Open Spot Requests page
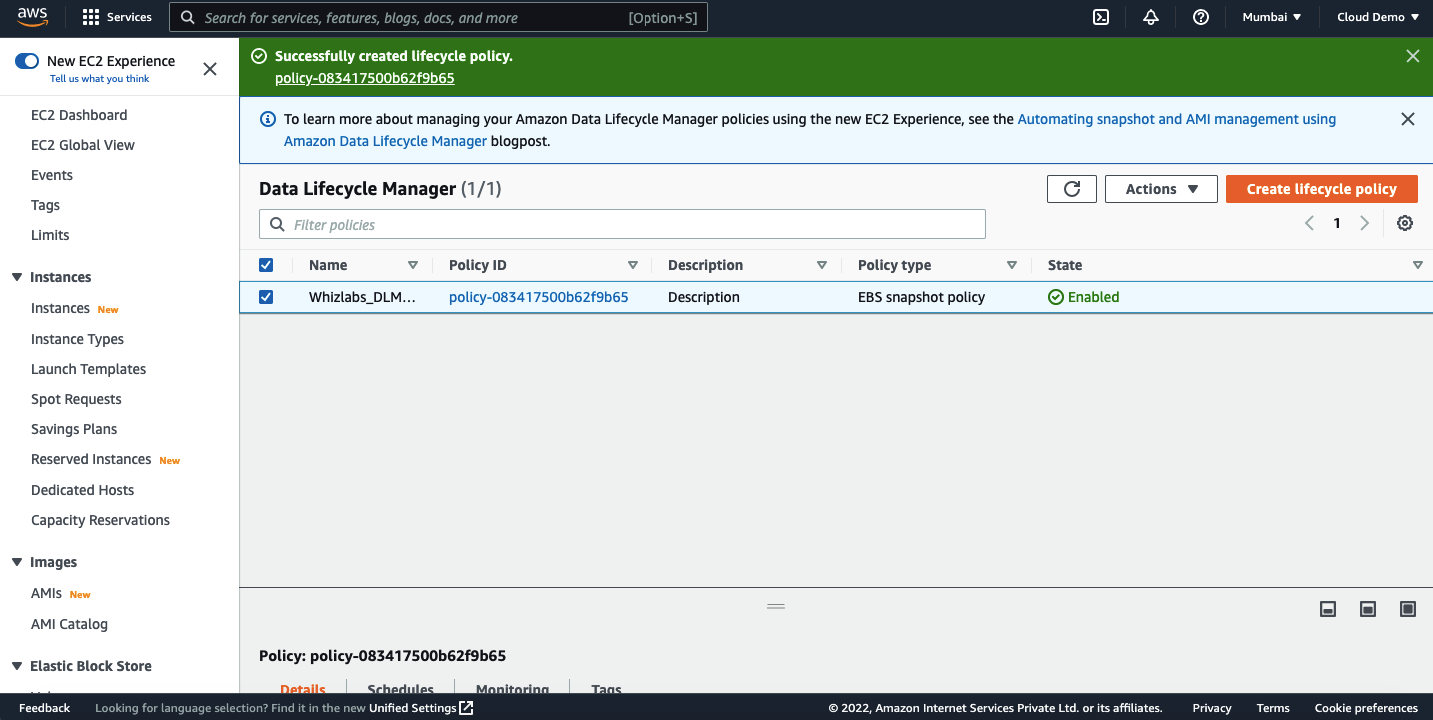The width and height of the screenshot is (1433, 720). point(76,399)
